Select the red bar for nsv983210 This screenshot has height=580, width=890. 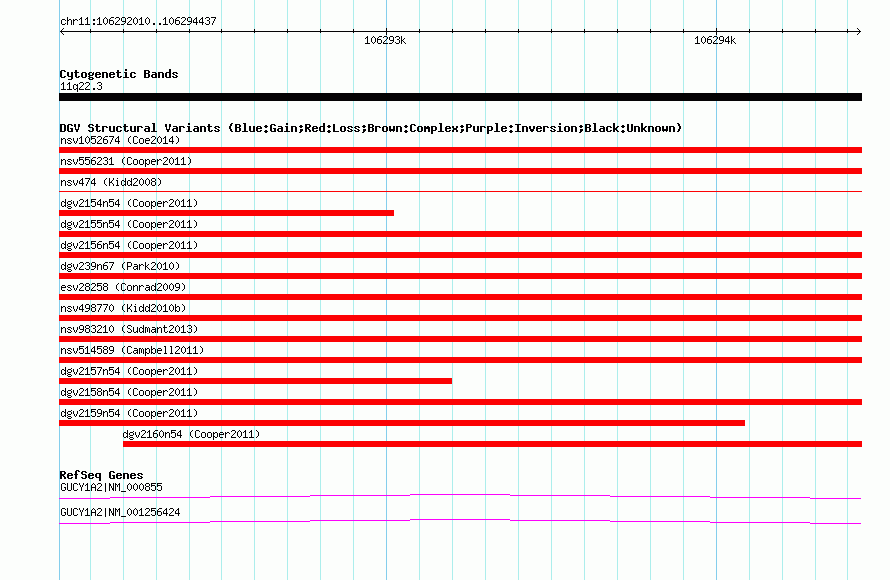(x=460, y=339)
